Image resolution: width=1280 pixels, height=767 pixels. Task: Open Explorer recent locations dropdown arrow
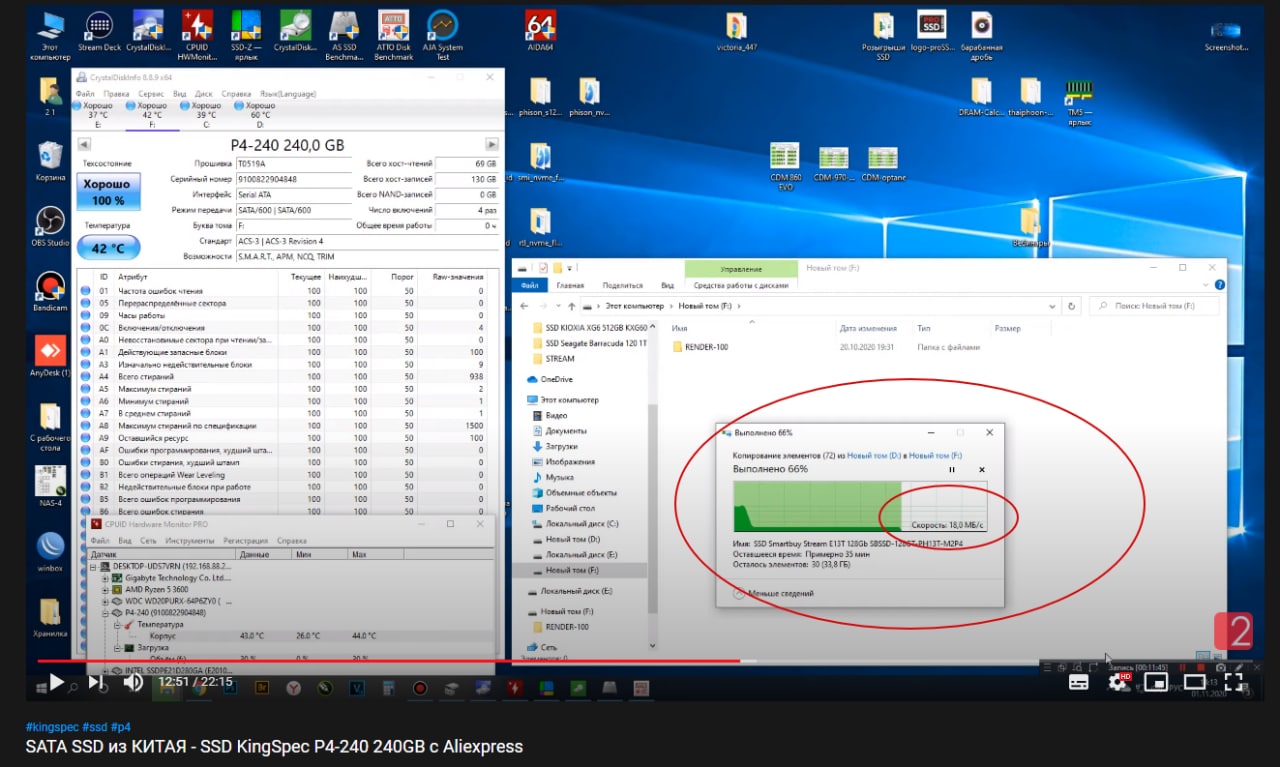coord(558,306)
